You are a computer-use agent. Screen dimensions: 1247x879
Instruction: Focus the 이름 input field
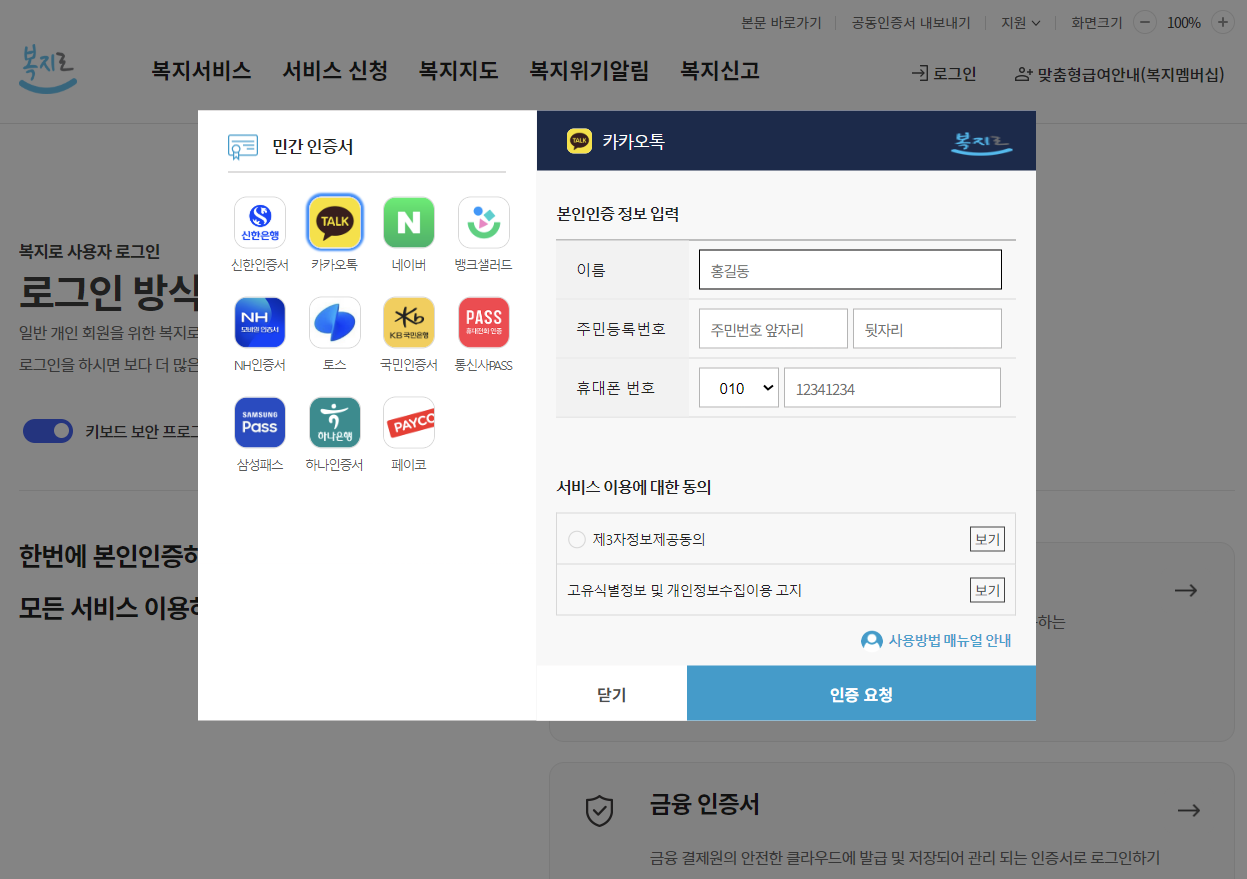click(850, 270)
